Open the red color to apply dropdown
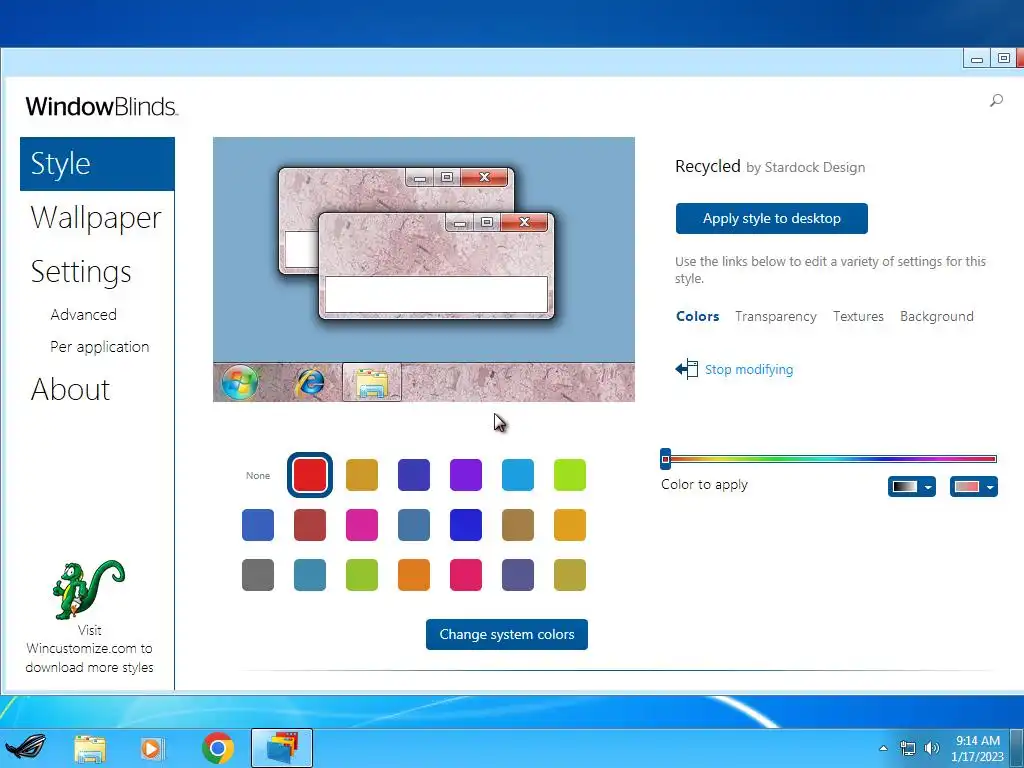 click(974, 487)
